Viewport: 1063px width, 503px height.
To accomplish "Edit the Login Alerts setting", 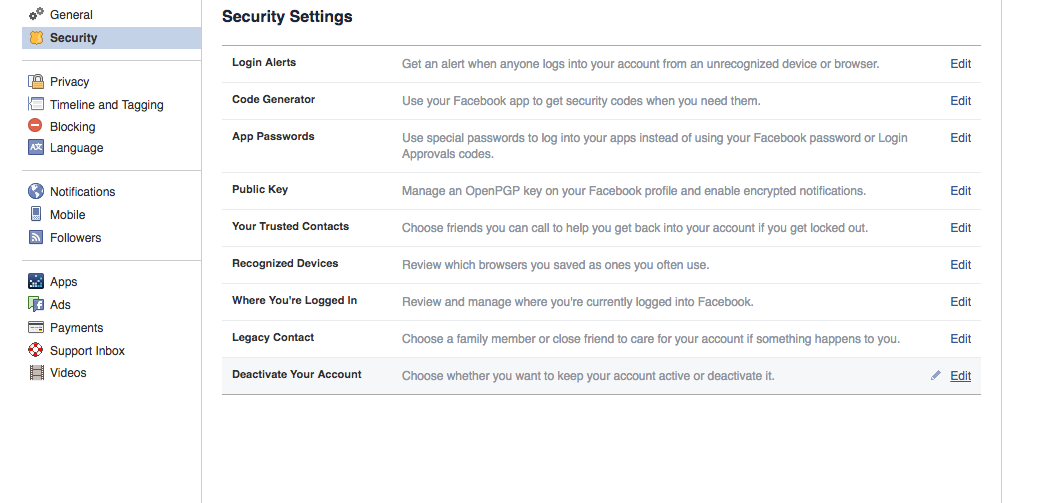I will (x=961, y=64).
